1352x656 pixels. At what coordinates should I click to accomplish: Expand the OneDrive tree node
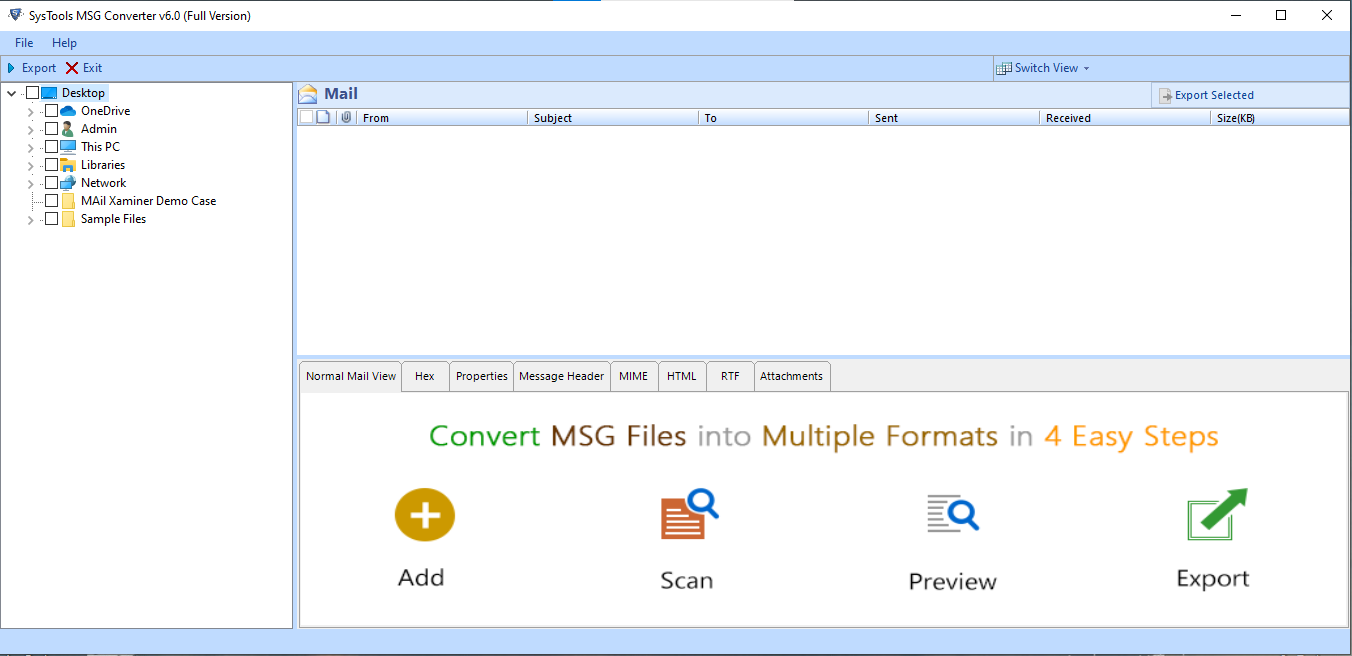click(x=31, y=111)
